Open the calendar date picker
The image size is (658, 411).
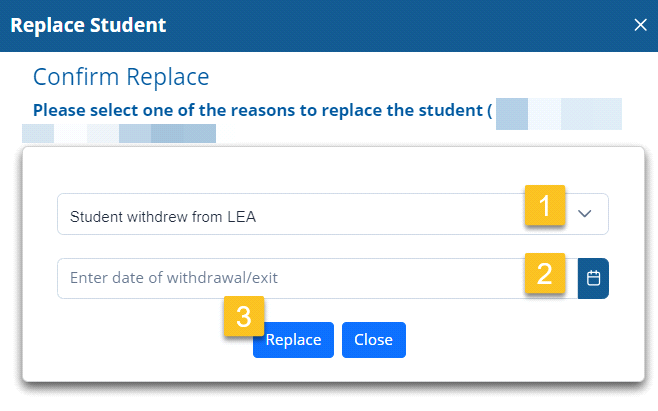point(593,278)
